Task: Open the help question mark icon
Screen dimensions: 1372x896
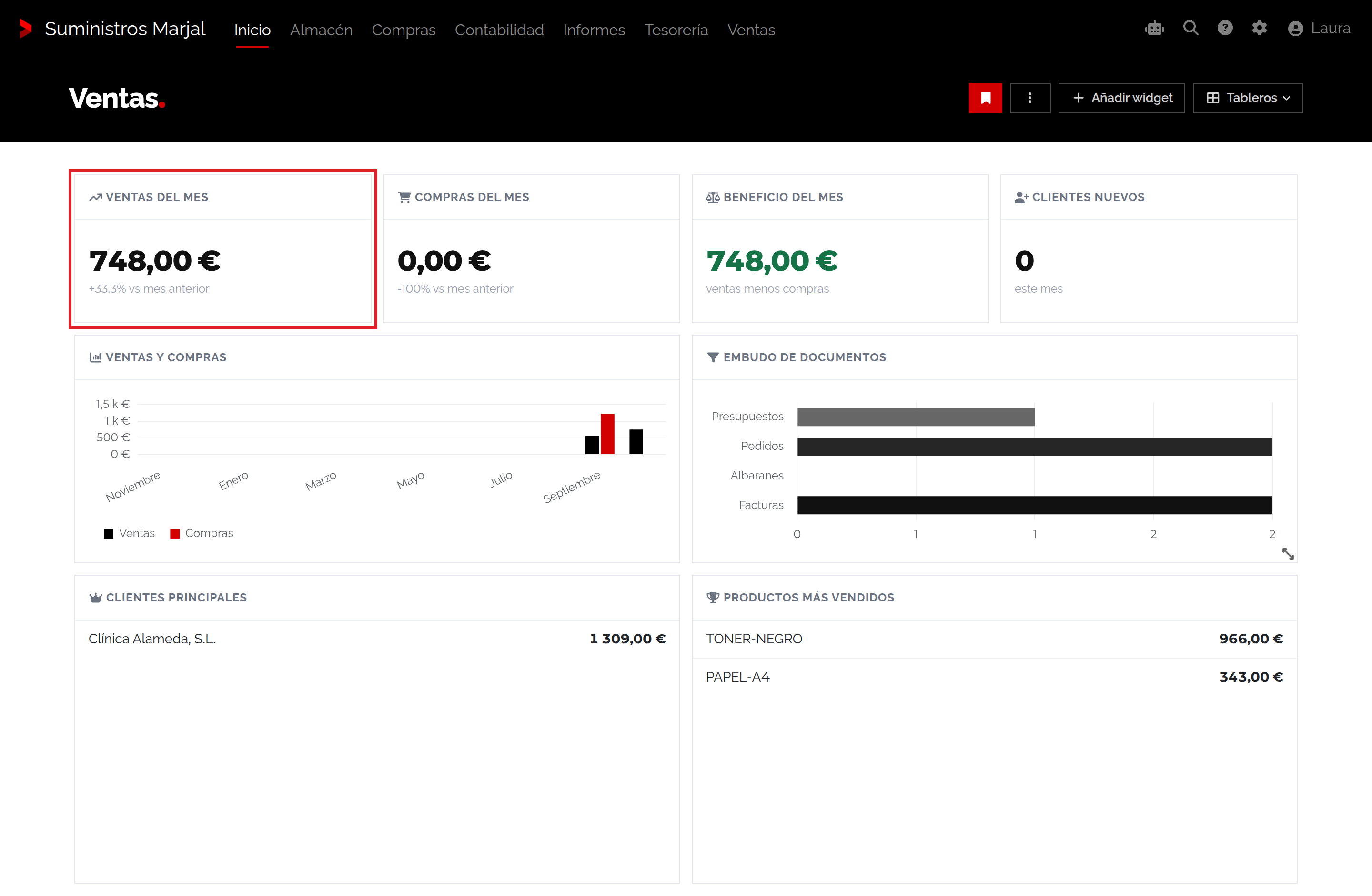Action: (1225, 28)
